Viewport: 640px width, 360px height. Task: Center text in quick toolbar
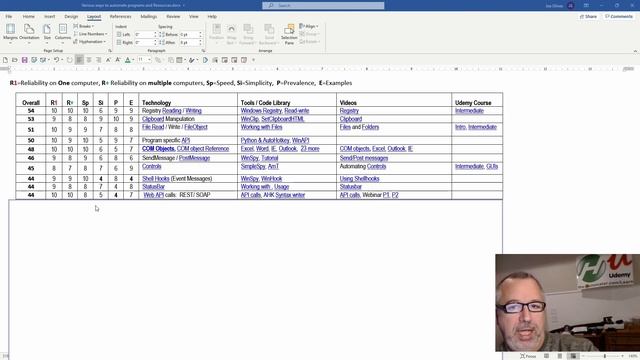tap(89, 60)
